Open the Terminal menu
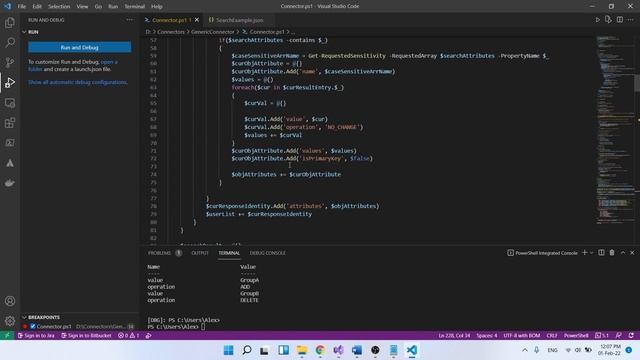Image resolution: width=640 pixels, height=360 pixels. 134,7
